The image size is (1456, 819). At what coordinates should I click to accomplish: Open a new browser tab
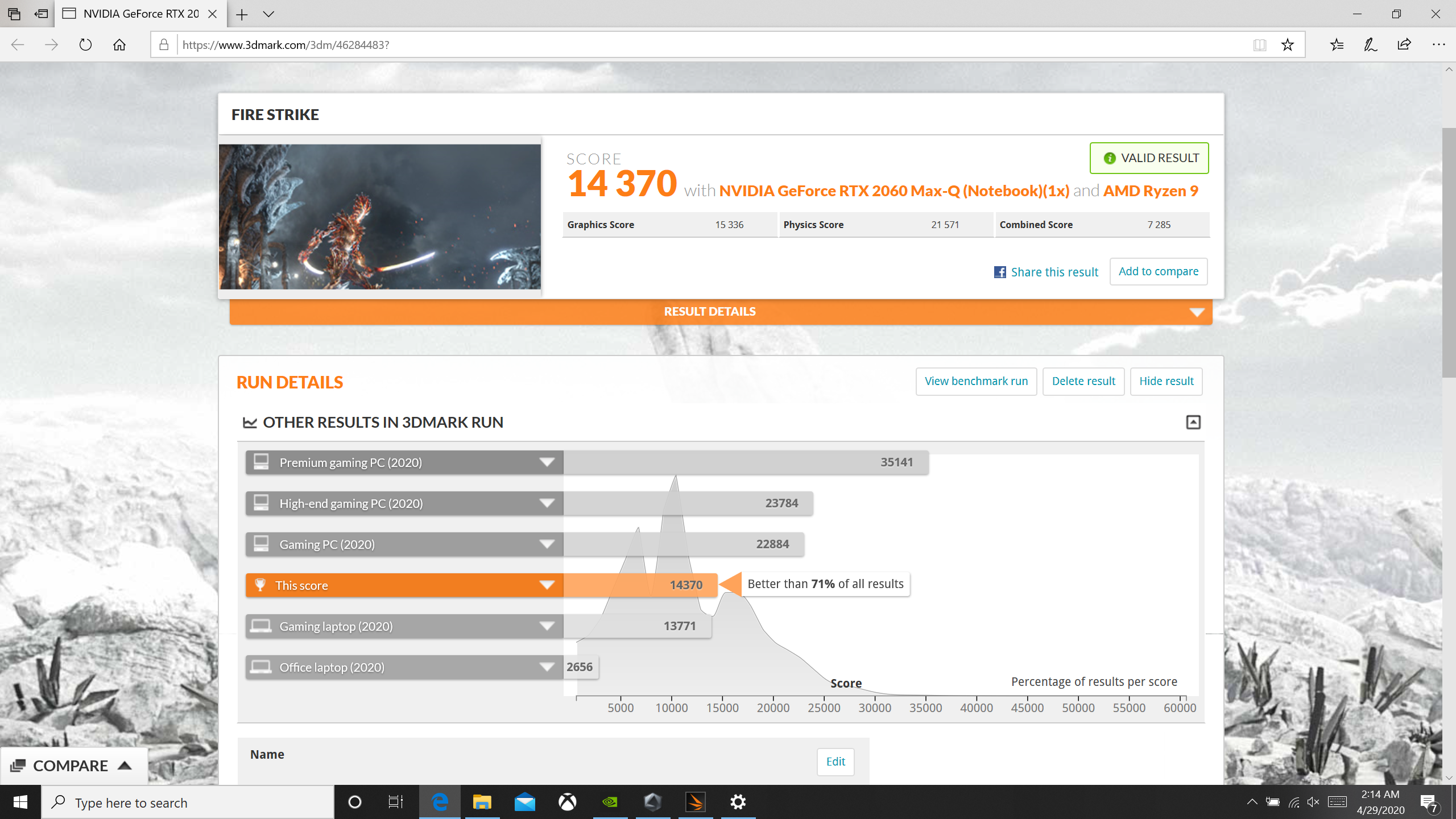[x=242, y=14]
